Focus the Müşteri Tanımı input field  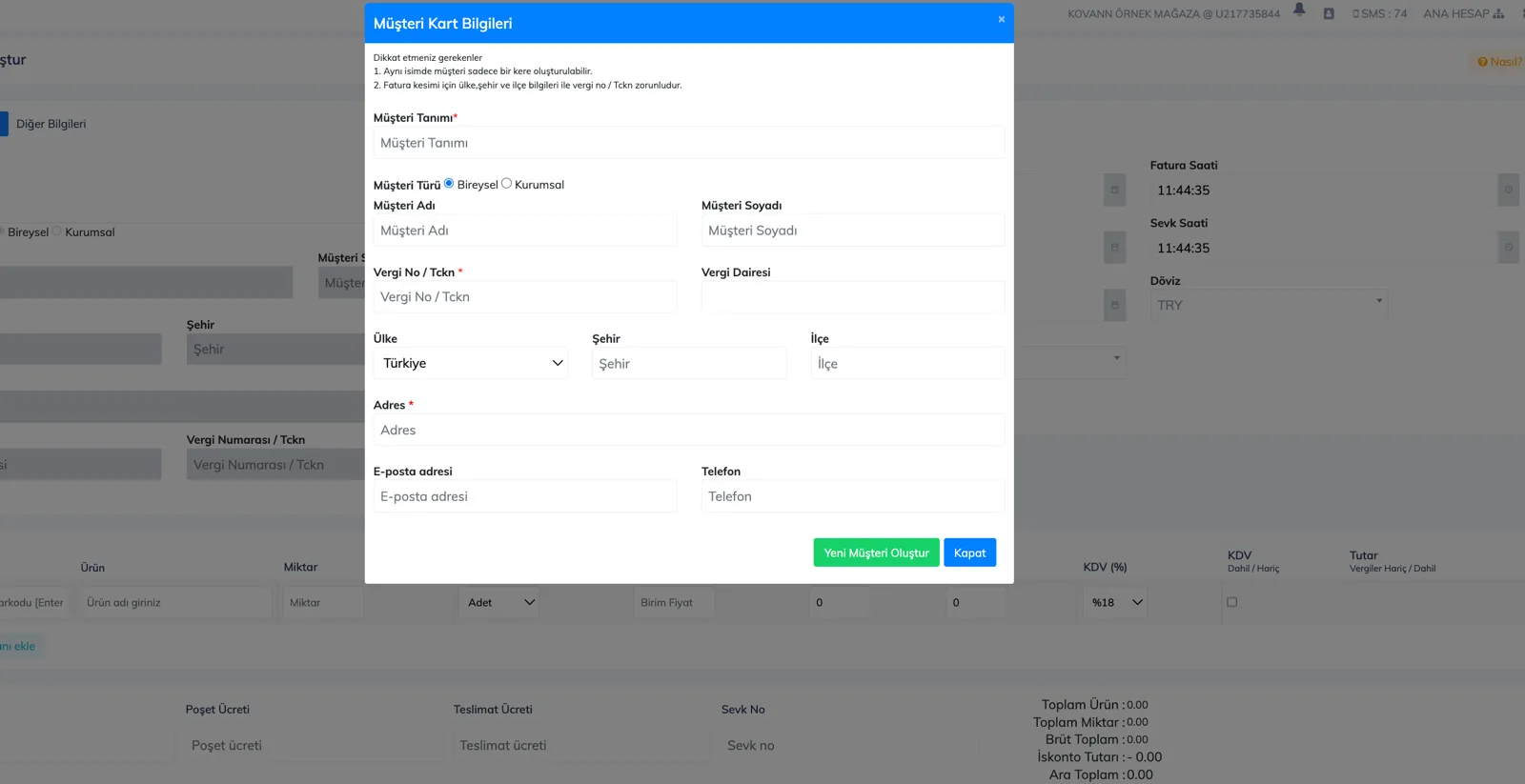[689, 143]
